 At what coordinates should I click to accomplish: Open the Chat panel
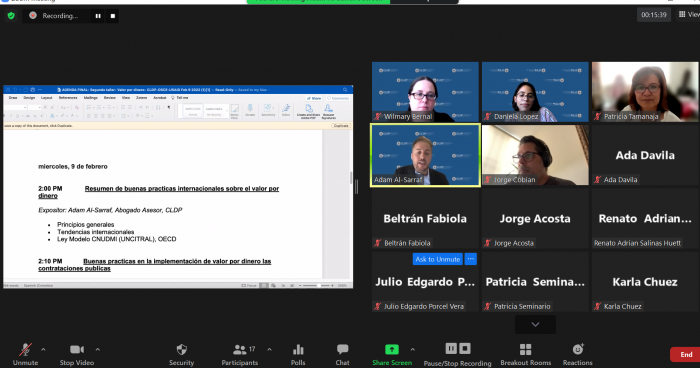point(342,355)
